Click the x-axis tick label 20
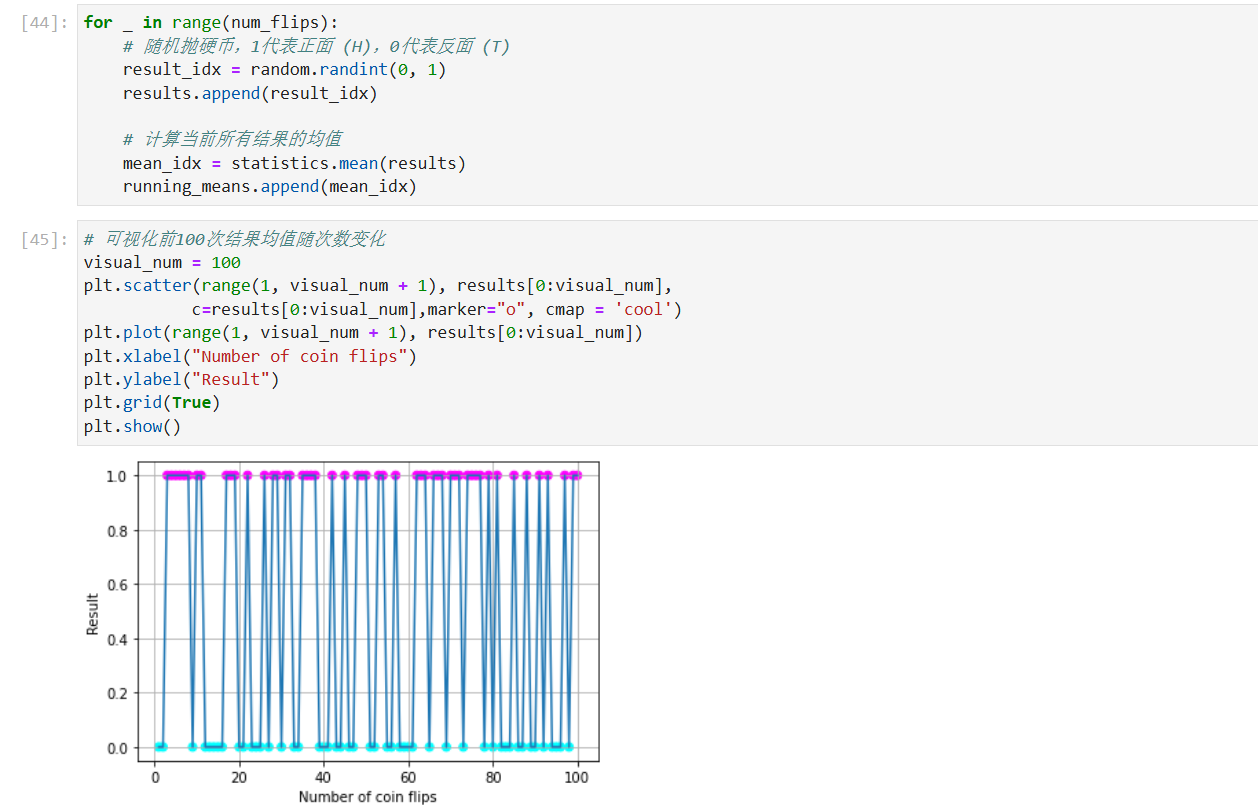1258x812 pixels. pos(239,776)
